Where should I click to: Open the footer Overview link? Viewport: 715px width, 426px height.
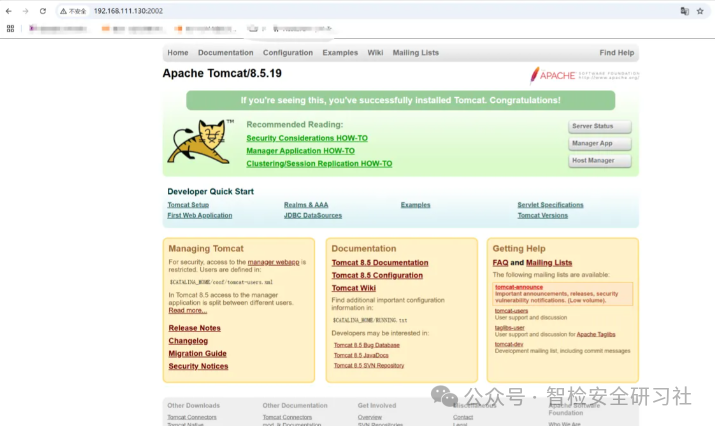click(370, 417)
